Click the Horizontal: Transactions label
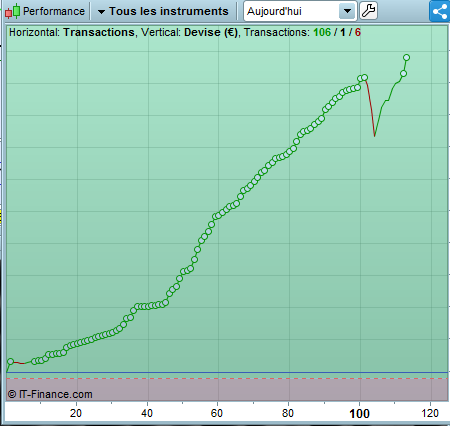Image resolution: width=450 pixels, height=426 pixels. tap(72, 32)
